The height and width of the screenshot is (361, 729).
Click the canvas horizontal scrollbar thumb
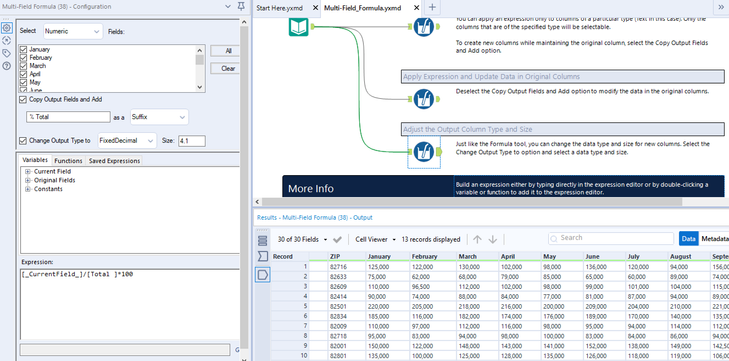click(x=472, y=202)
